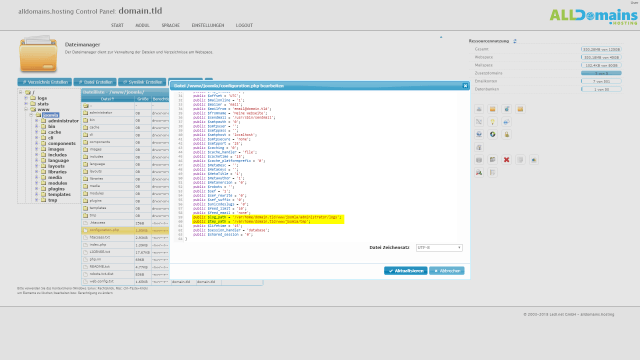The height and width of the screenshot is (360, 640).
Task: Select the modules folder in the tree
Action: point(58,183)
